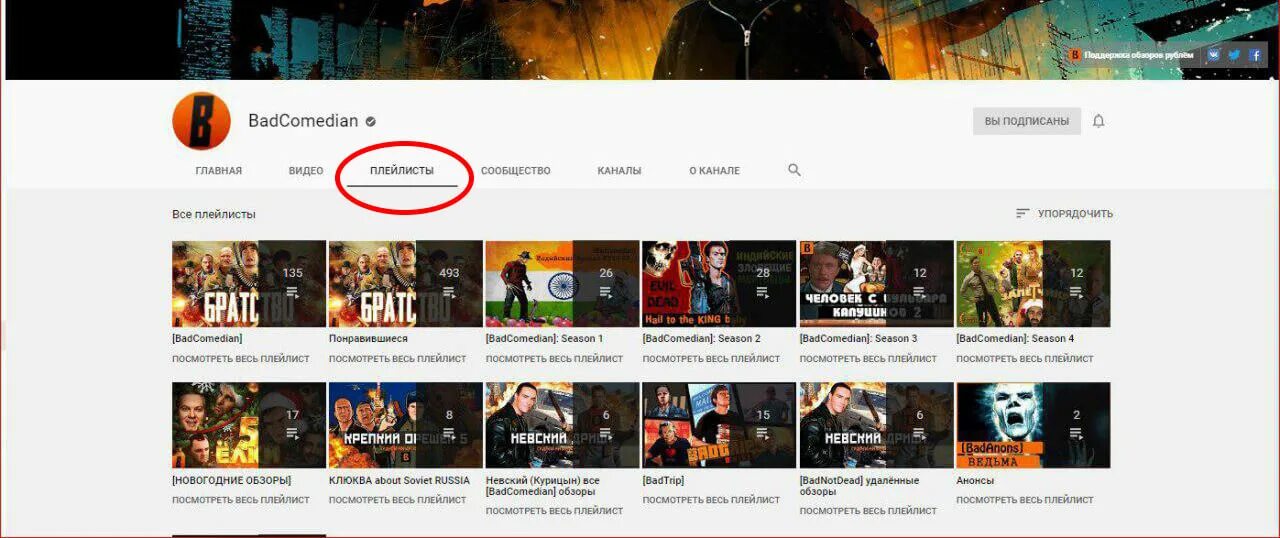Open the КЛЮКВА about Soviet RUSSIA title
Viewport: 1280px width, 538px height.
399,481
